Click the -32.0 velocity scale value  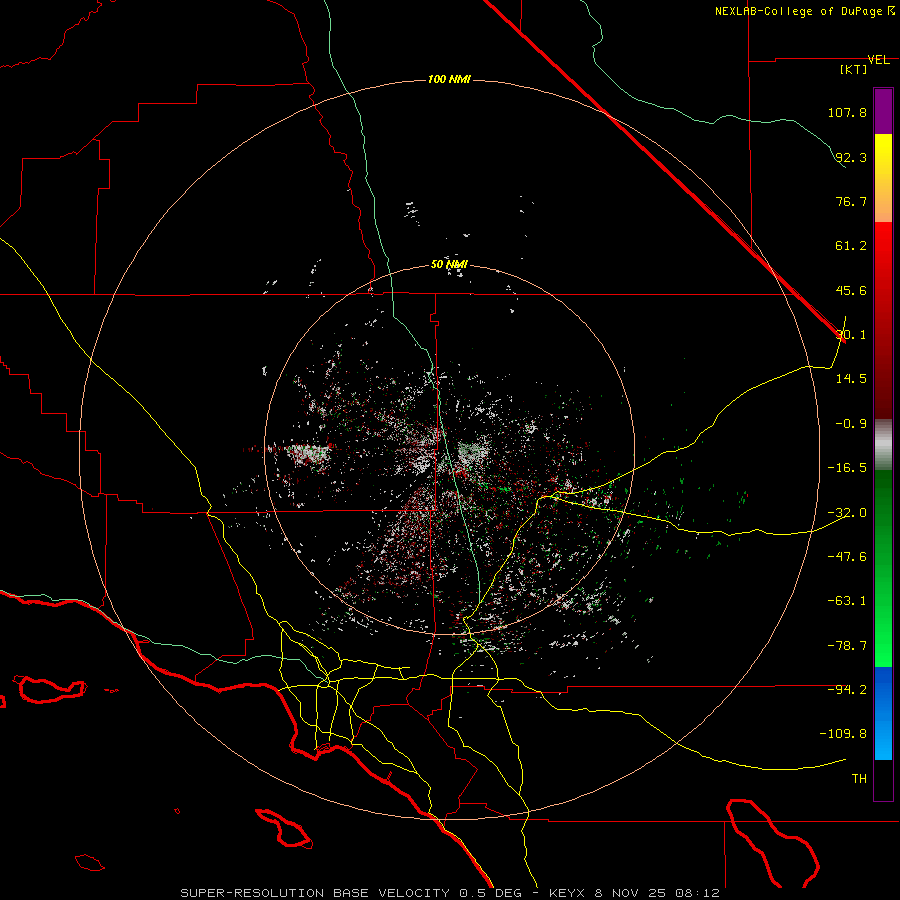(x=847, y=513)
